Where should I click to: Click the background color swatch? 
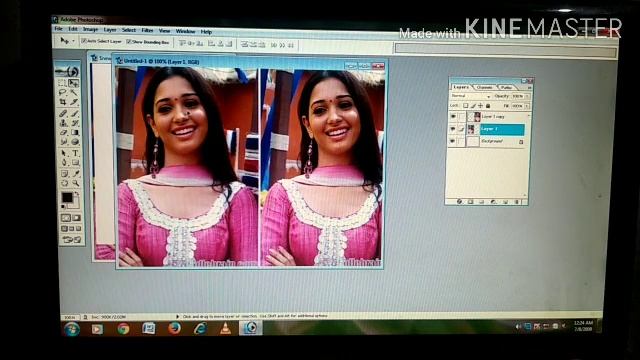pos(76,204)
